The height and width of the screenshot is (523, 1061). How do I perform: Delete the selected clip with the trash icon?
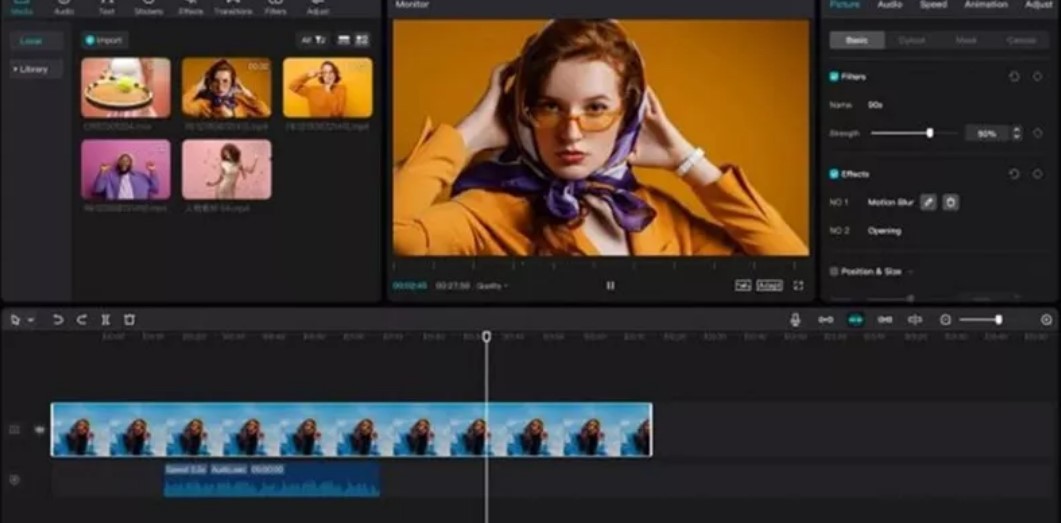(x=129, y=320)
